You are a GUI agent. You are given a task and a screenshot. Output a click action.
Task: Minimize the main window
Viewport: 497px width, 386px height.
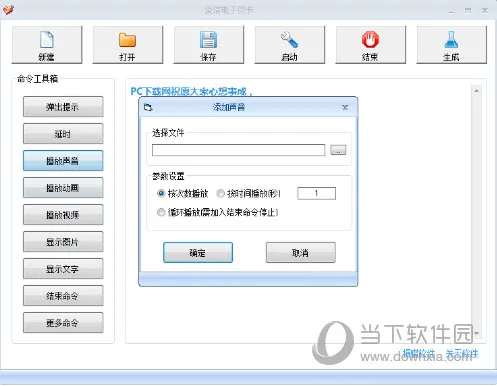click(x=451, y=11)
